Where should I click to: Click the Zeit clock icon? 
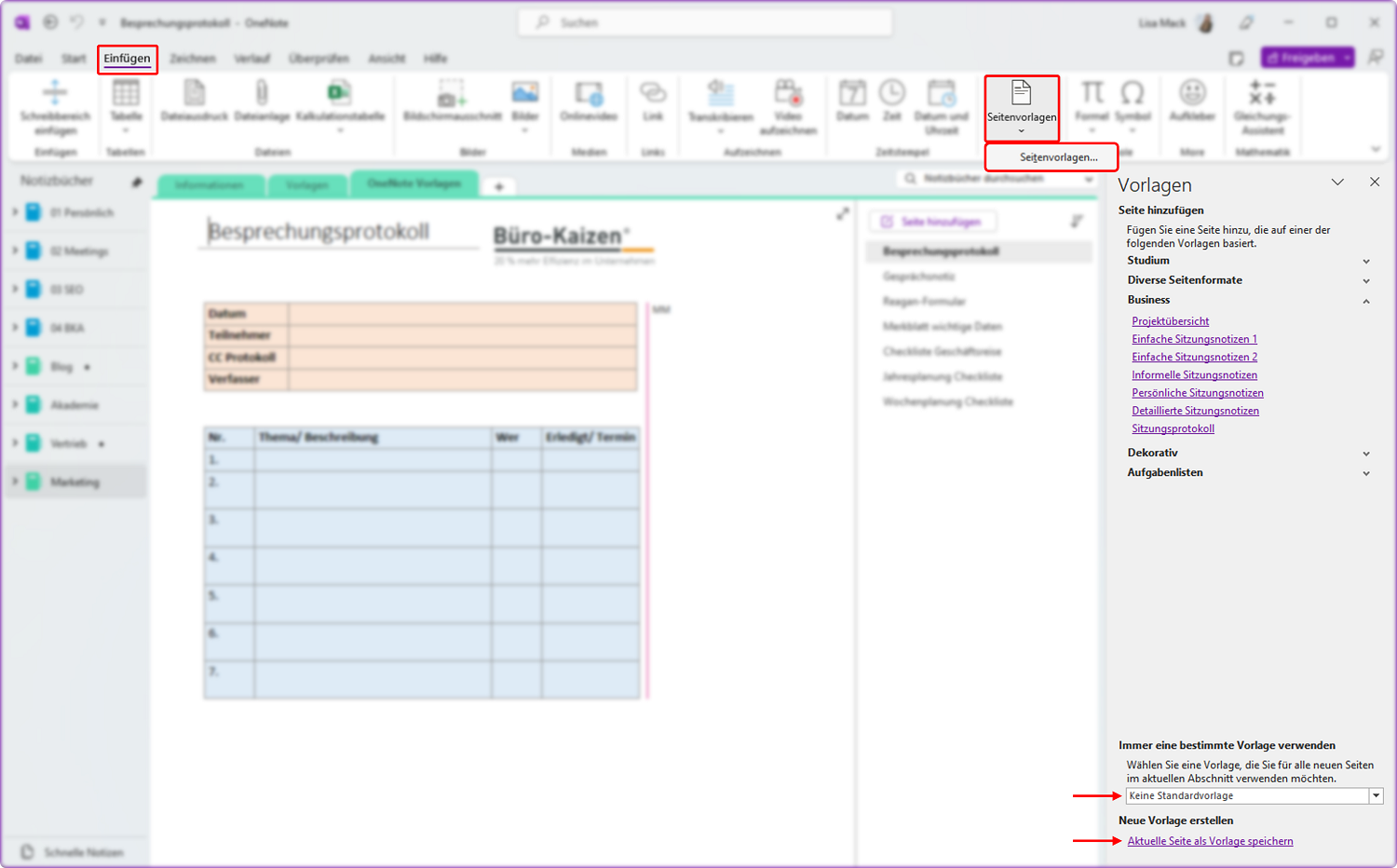(x=892, y=92)
